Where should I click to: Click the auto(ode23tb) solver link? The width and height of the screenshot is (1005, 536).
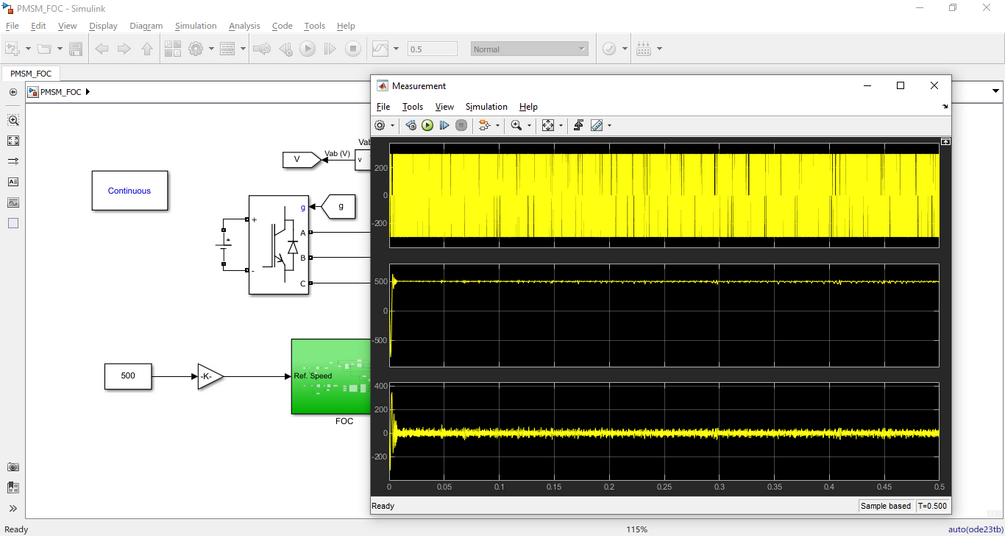click(974, 530)
